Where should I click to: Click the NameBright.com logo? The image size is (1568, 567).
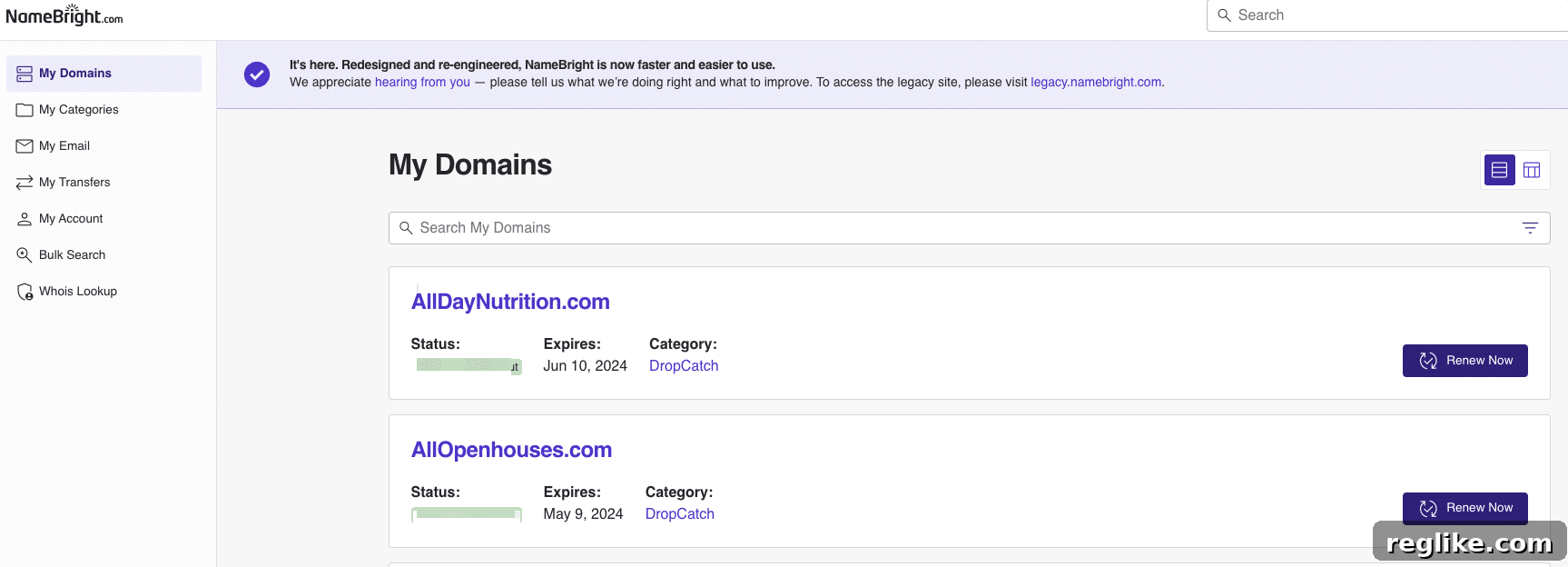tap(64, 15)
